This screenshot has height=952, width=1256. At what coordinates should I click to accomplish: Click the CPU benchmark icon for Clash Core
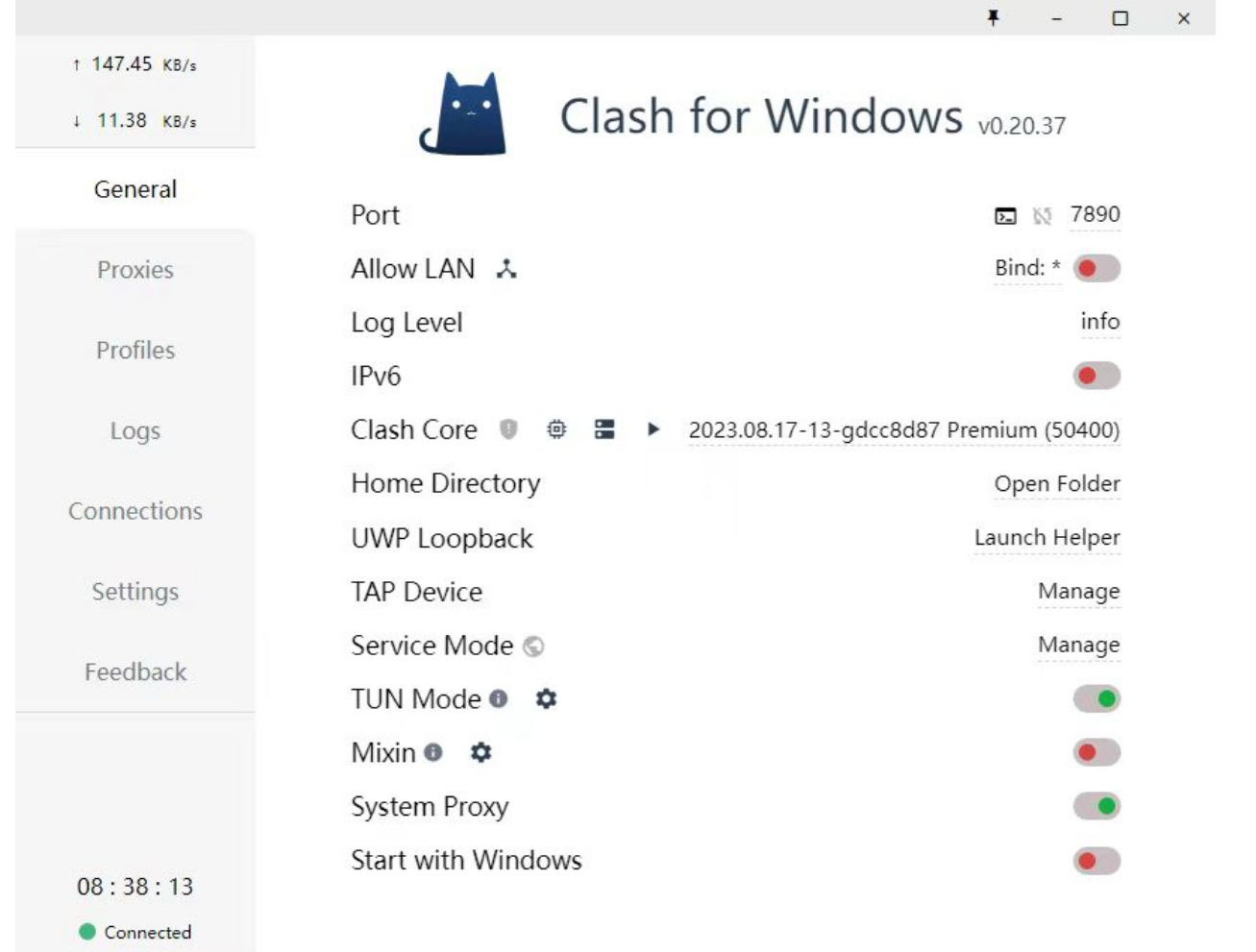click(557, 430)
